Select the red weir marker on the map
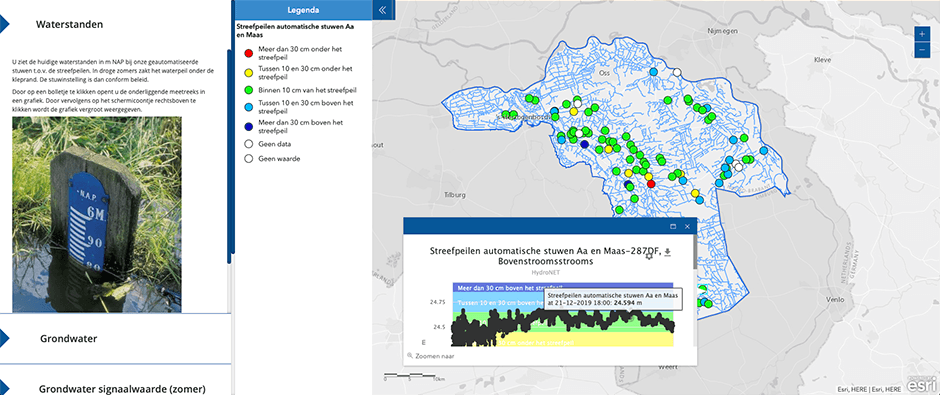Image resolution: width=940 pixels, height=395 pixels. tap(651, 183)
